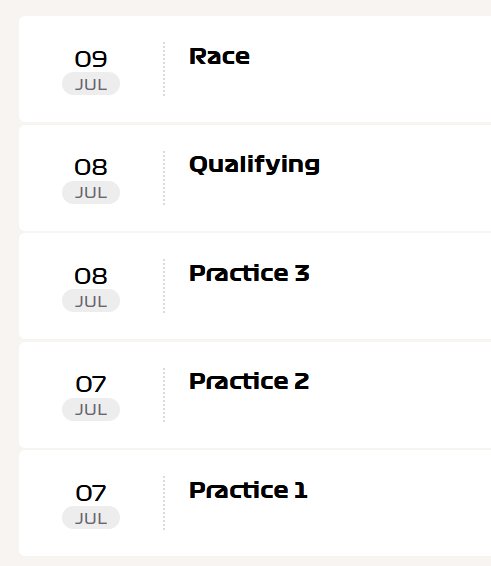
Task: Click the JUL badge beside Qualifying
Action: tap(91, 192)
